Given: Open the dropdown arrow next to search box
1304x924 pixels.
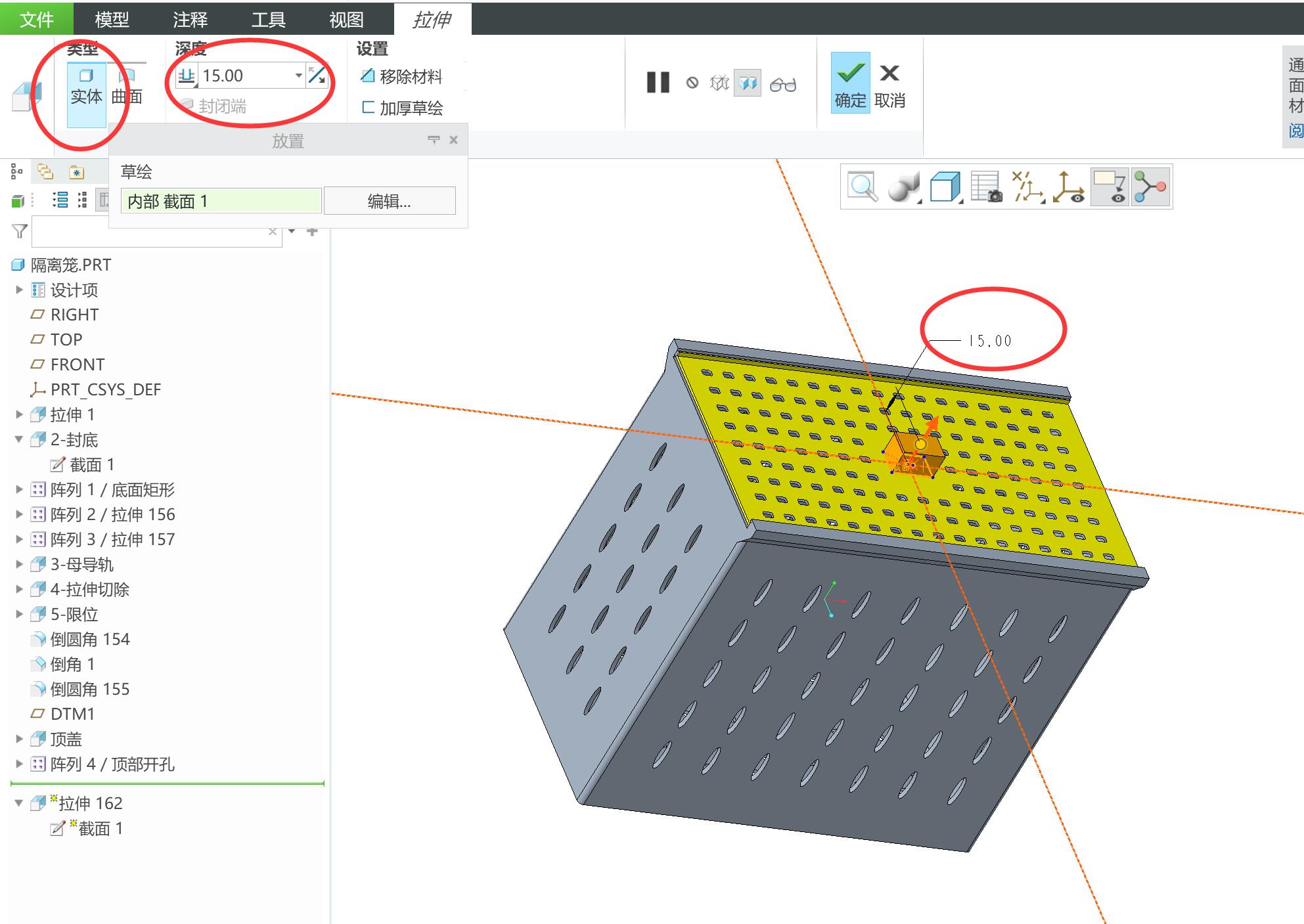Looking at the screenshot, I should pyautogui.click(x=292, y=231).
